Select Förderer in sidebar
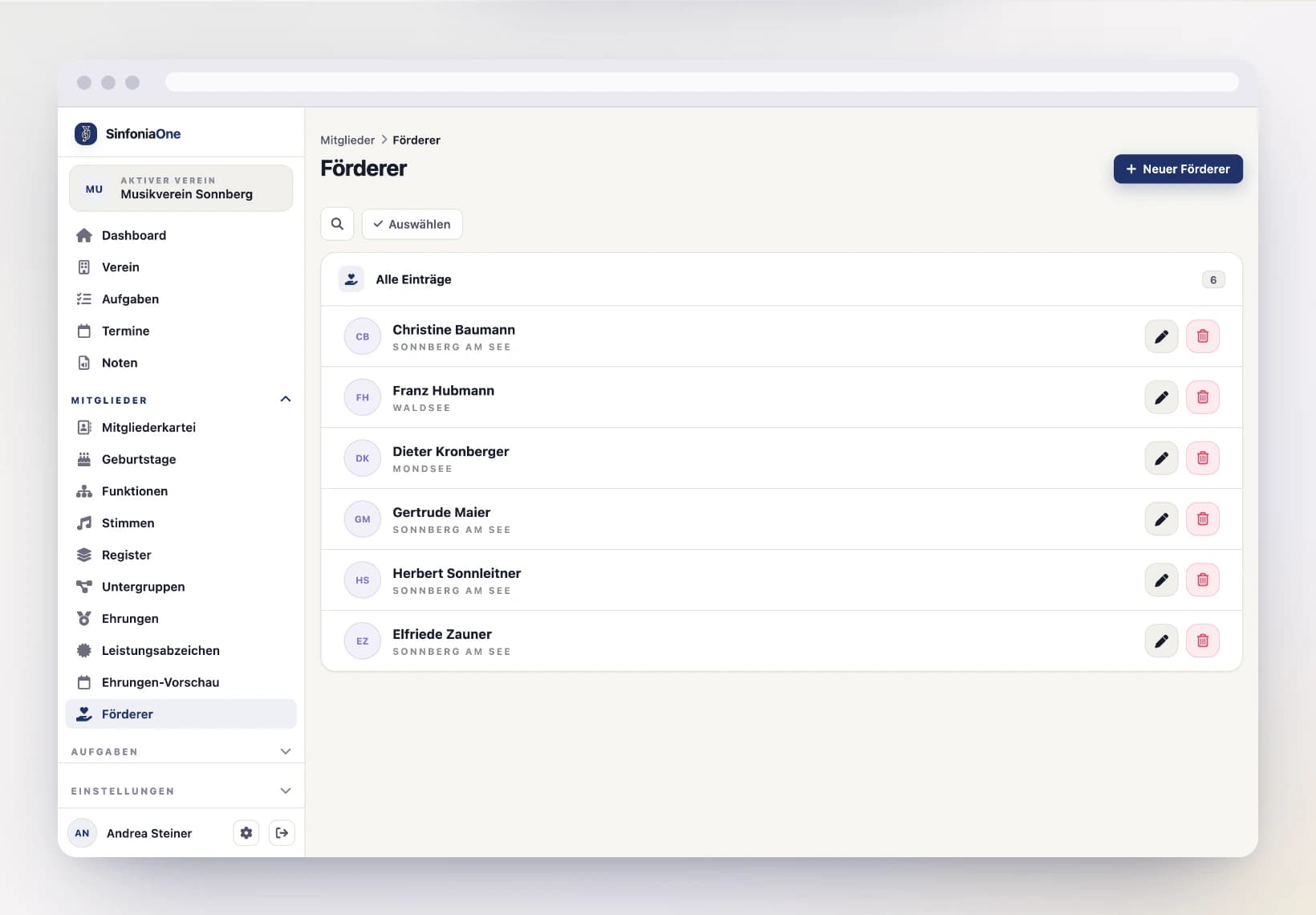Screen dimensions: 1316x915 pyautogui.click(x=181, y=714)
